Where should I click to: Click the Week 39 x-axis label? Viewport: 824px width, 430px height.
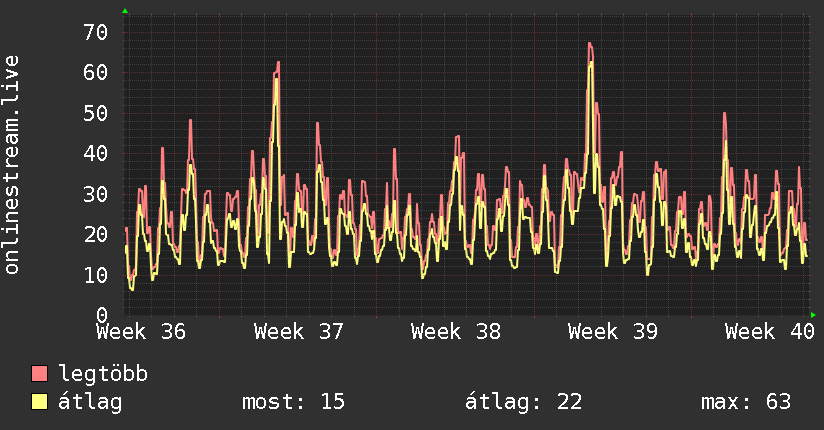click(x=613, y=332)
